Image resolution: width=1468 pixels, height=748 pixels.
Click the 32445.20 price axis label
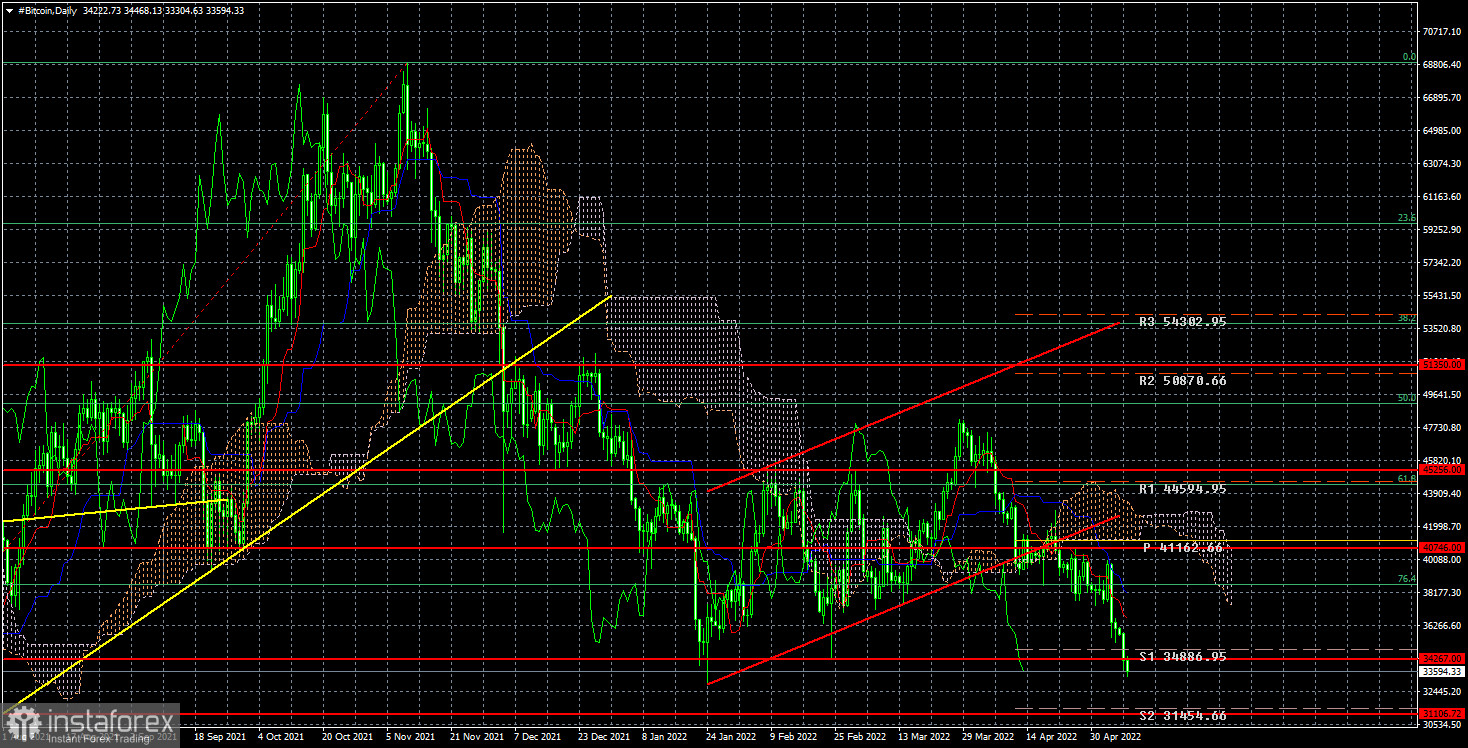tap(1444, 692)
